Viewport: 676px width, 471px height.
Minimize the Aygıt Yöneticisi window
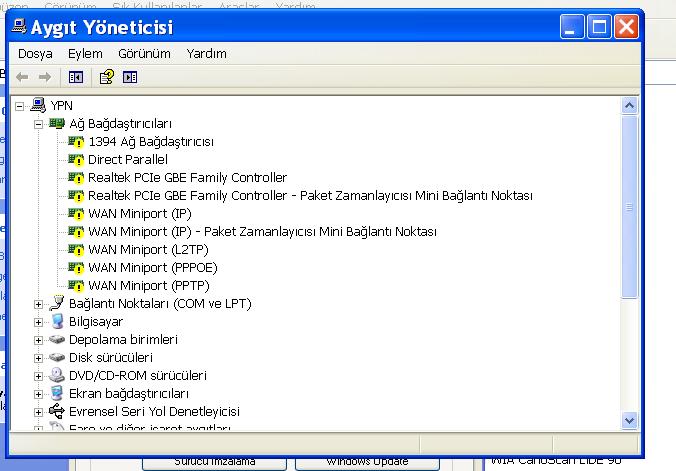pyautogui.click(x=572, y=27)
